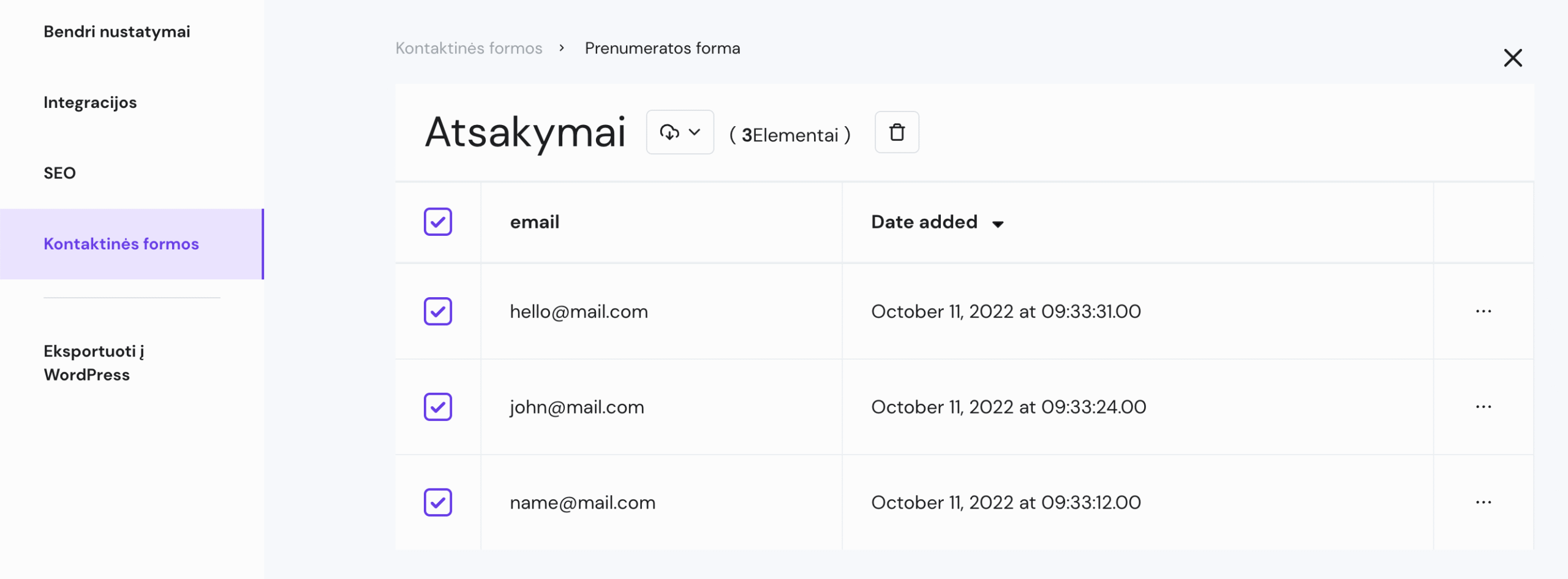
Task: Click the Prenumeratos forma breadcrumb
Action: coord(662,48)
